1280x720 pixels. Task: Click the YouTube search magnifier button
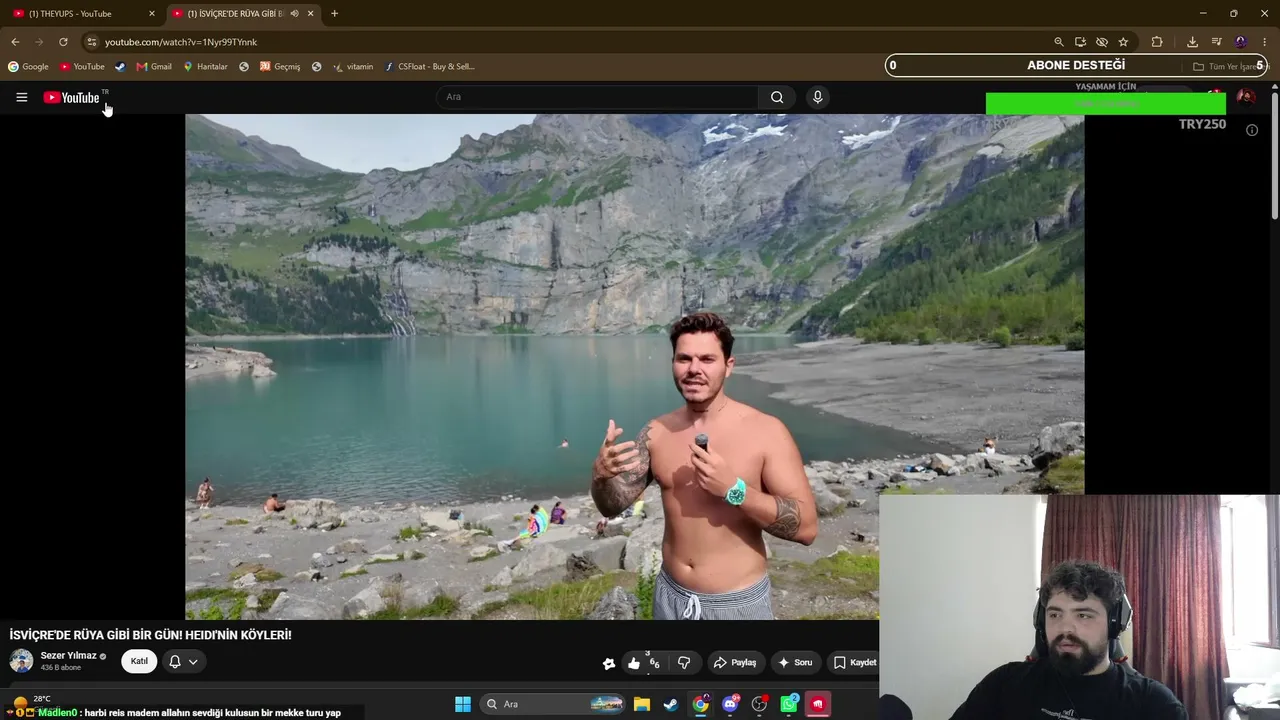pos(777,97)
